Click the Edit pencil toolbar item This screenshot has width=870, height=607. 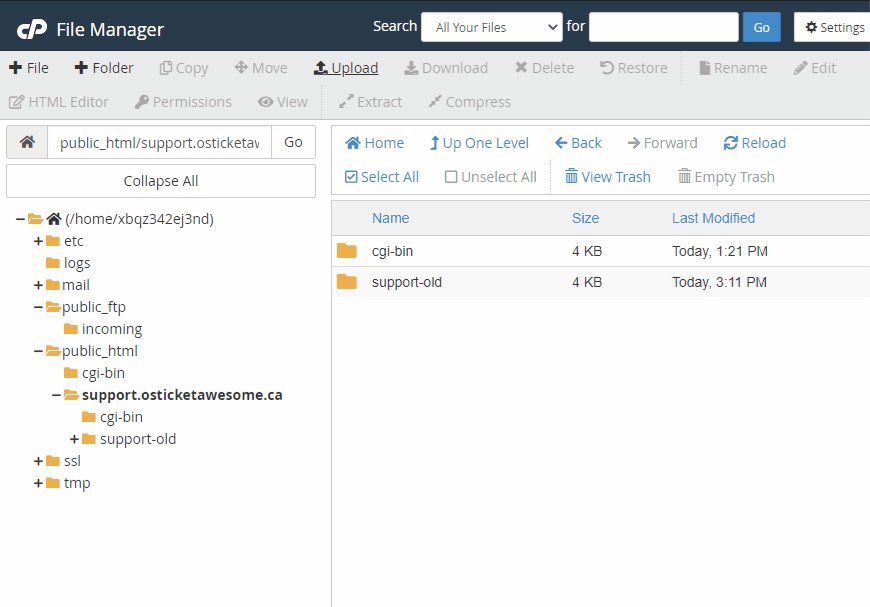[x=815, y=68]
